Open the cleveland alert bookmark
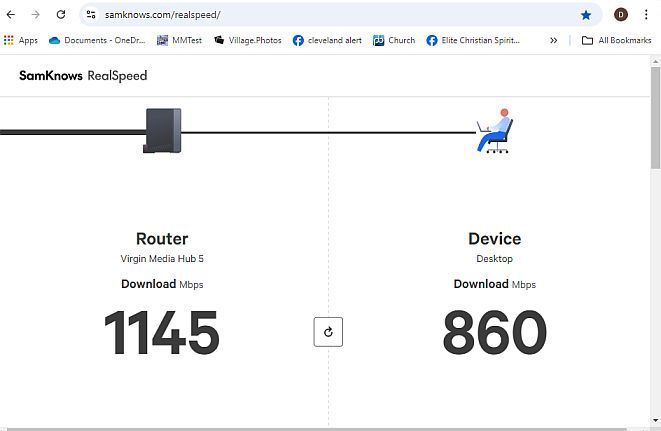 327,40
